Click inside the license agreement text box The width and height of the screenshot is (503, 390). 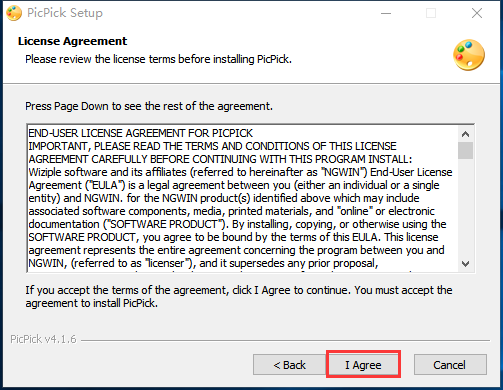pos(243,198)
